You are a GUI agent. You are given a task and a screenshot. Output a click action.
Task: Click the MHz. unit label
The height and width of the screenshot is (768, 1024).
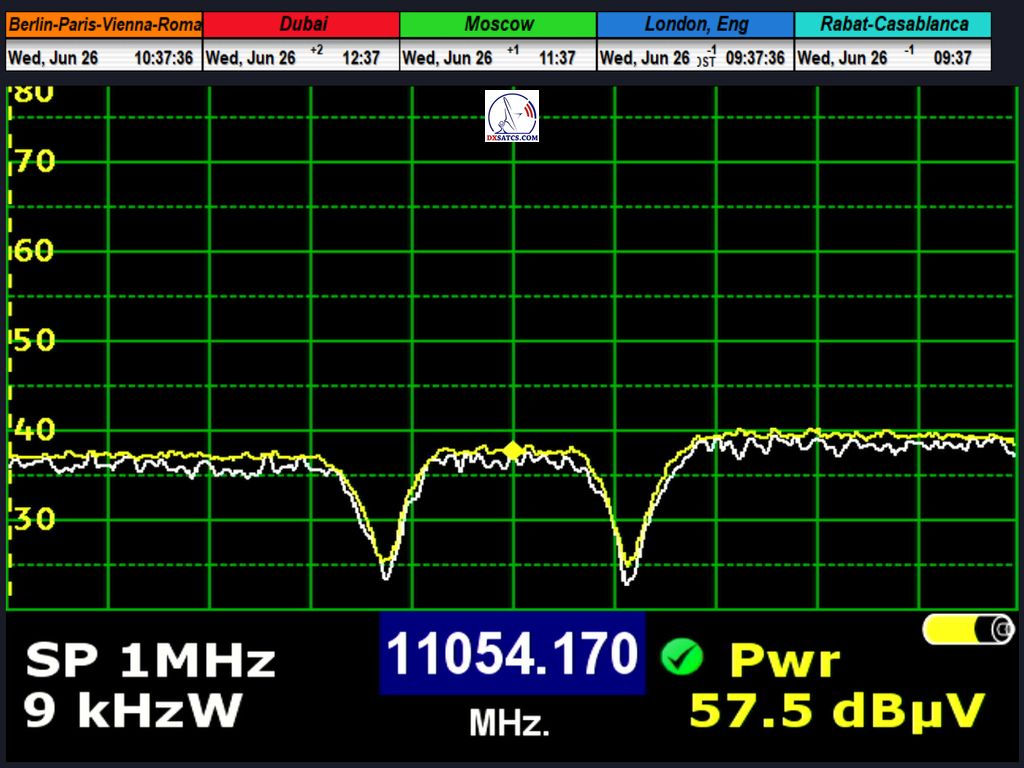click(509, 722)
